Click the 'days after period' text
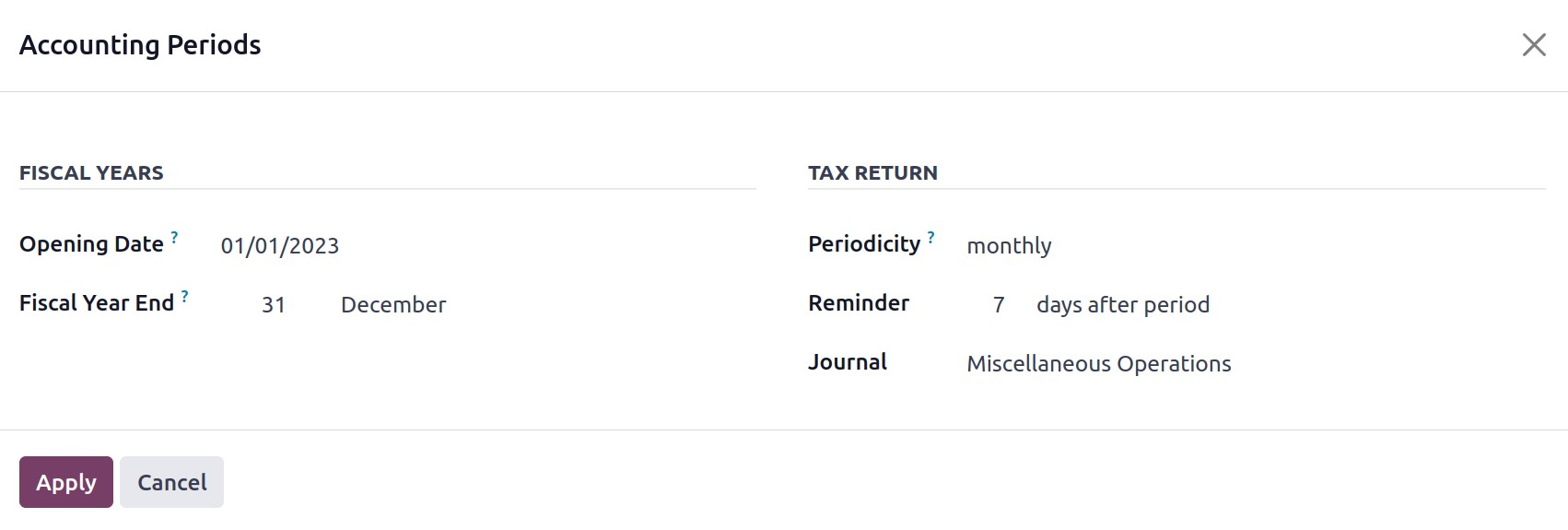 point(1123,305)
